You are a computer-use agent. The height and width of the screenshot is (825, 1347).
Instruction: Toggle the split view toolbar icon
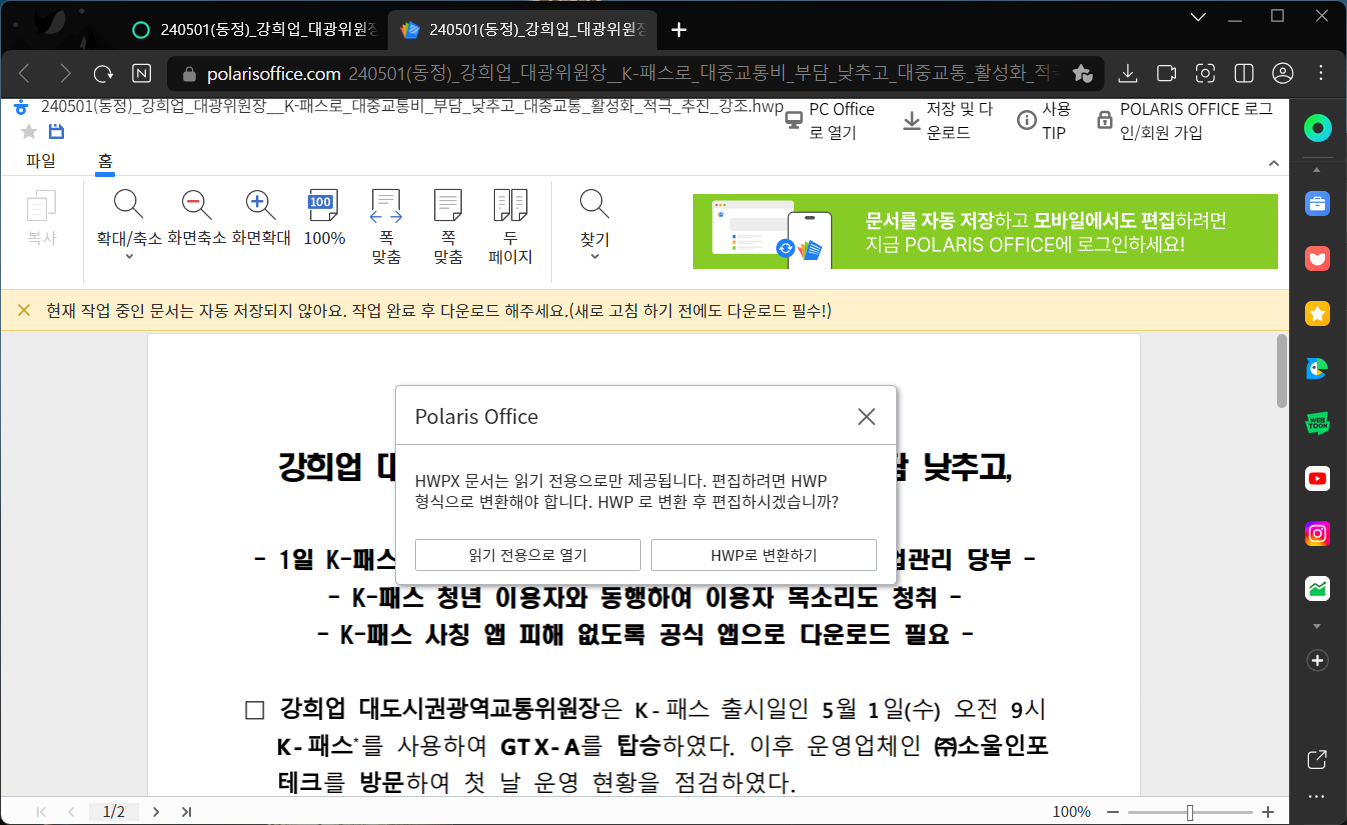coord(1244,73)
